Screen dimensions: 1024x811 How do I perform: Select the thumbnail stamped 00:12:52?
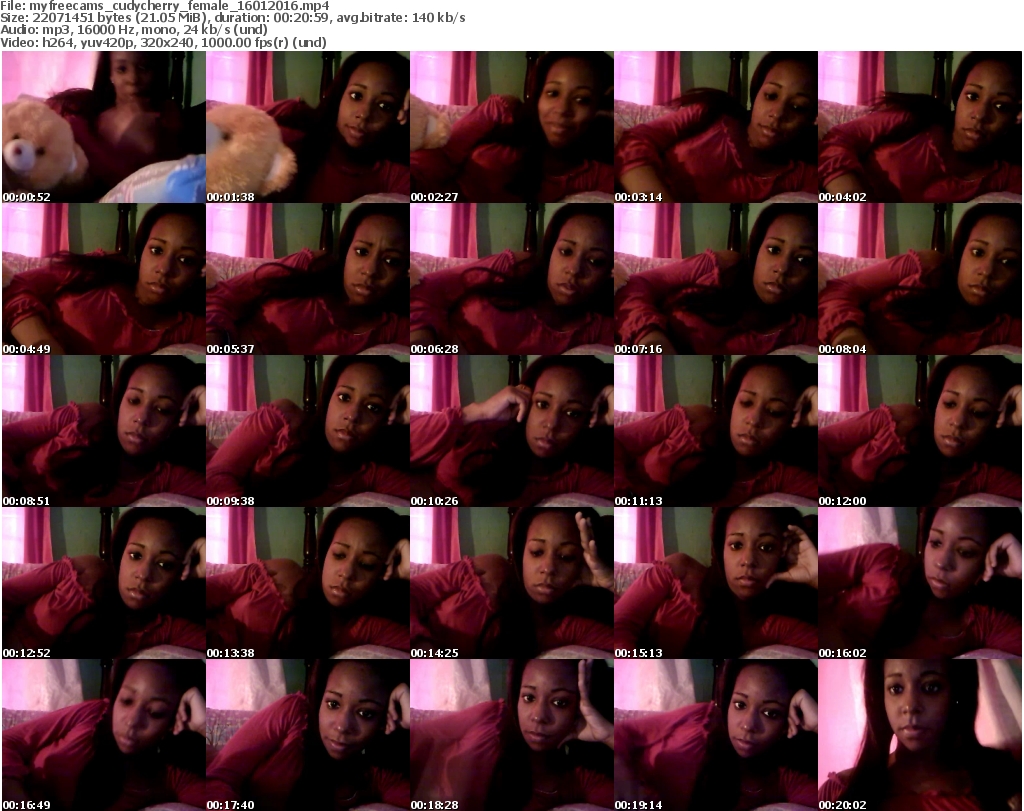[104, 583]
